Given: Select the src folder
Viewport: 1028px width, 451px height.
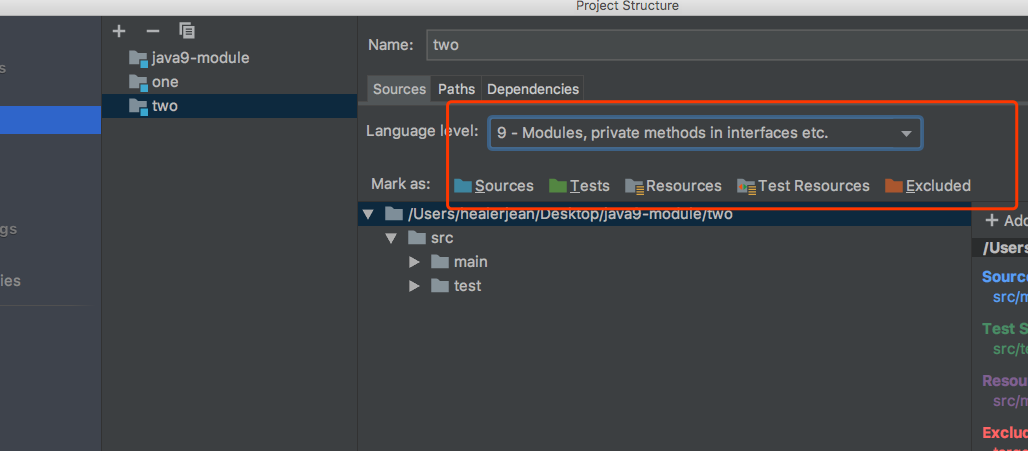Looking at the screenshot, I should (x=431, y=238).
